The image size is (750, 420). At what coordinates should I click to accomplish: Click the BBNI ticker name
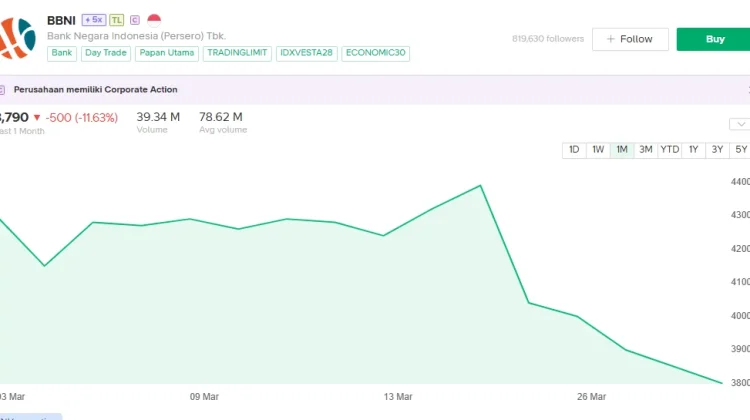click(61, 21)
